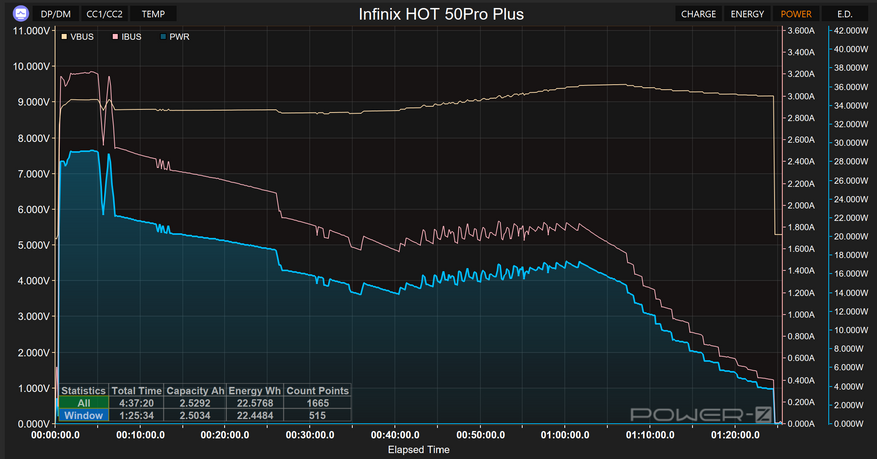Select the All statistics row
877x459 pixels.
(x=83, y=403)
